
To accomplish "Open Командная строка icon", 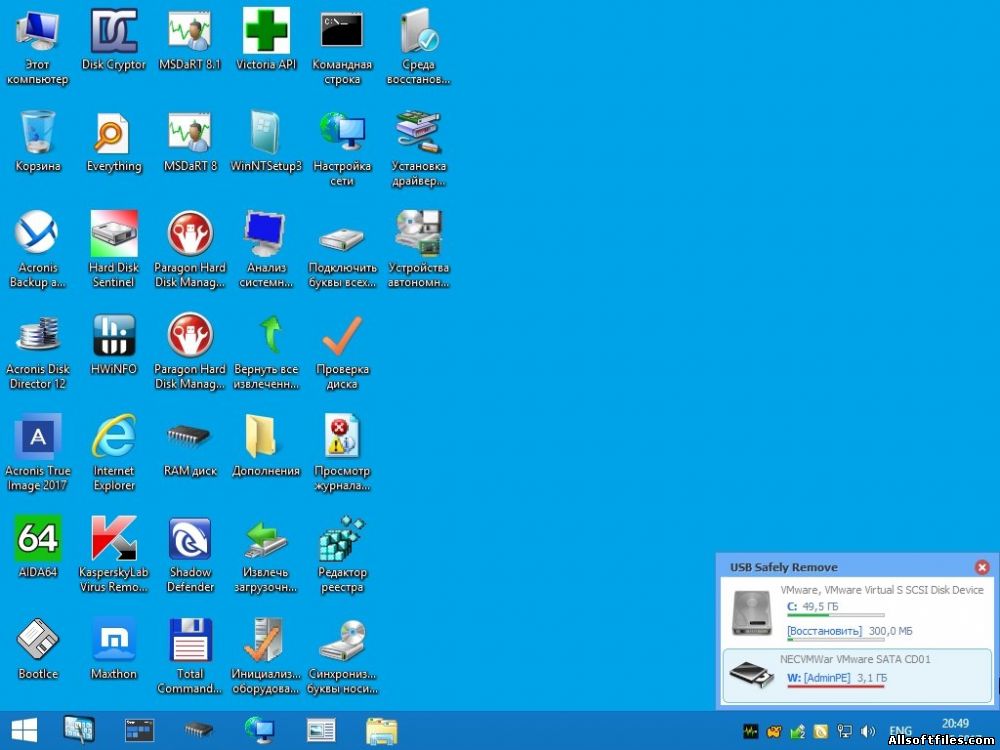I will click(342, 46).
